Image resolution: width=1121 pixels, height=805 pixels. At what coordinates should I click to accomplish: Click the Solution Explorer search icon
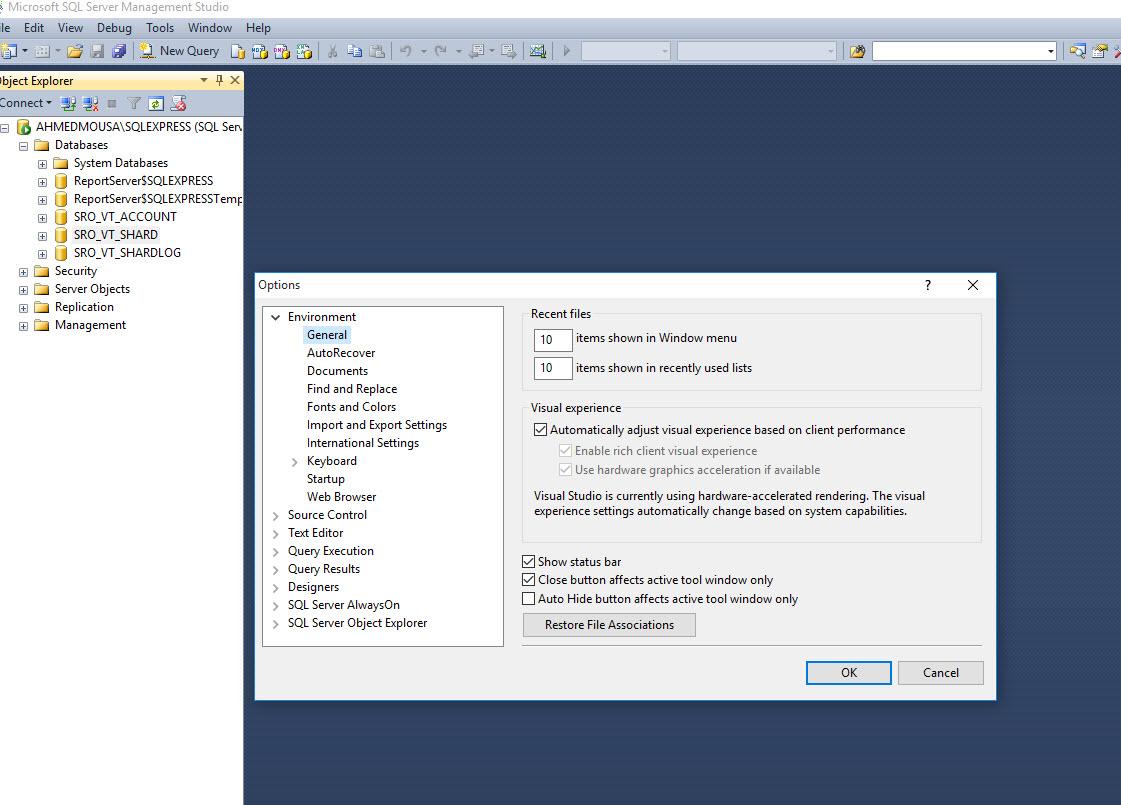tap(1077, 51)
